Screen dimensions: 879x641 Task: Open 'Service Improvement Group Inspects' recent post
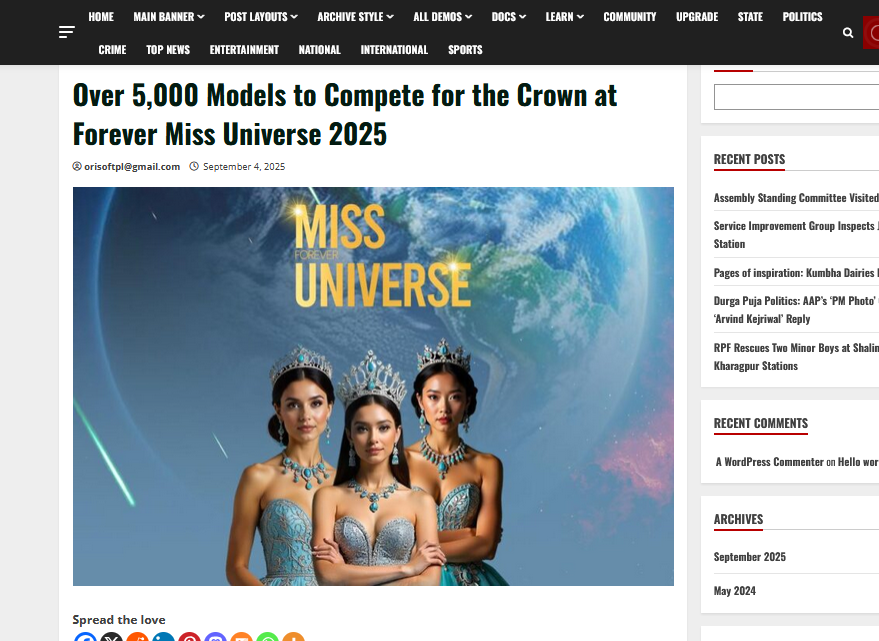click(796, 235)
